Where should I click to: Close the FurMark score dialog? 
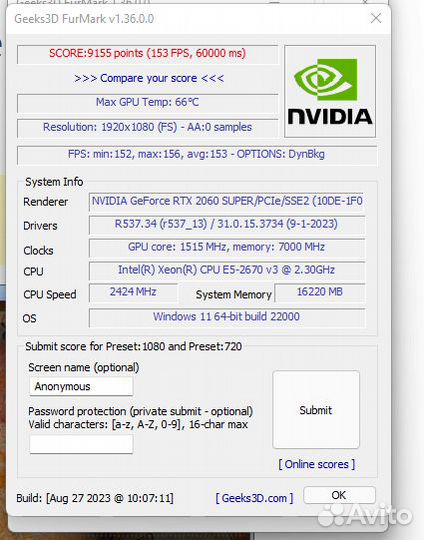click(x=376, y=18)
